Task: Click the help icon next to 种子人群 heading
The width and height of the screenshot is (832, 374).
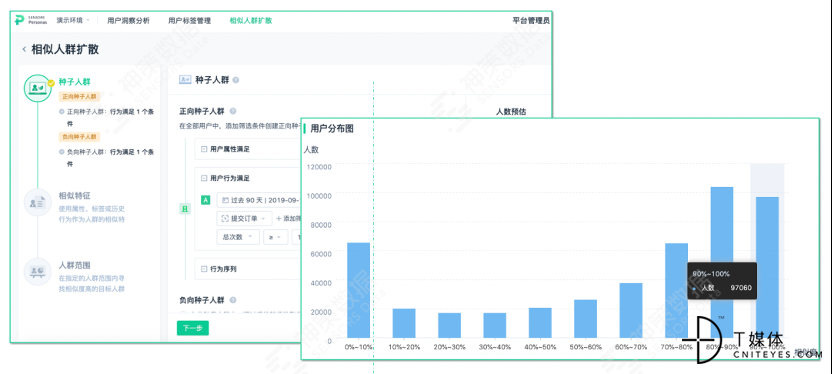Action: point(236,80)
